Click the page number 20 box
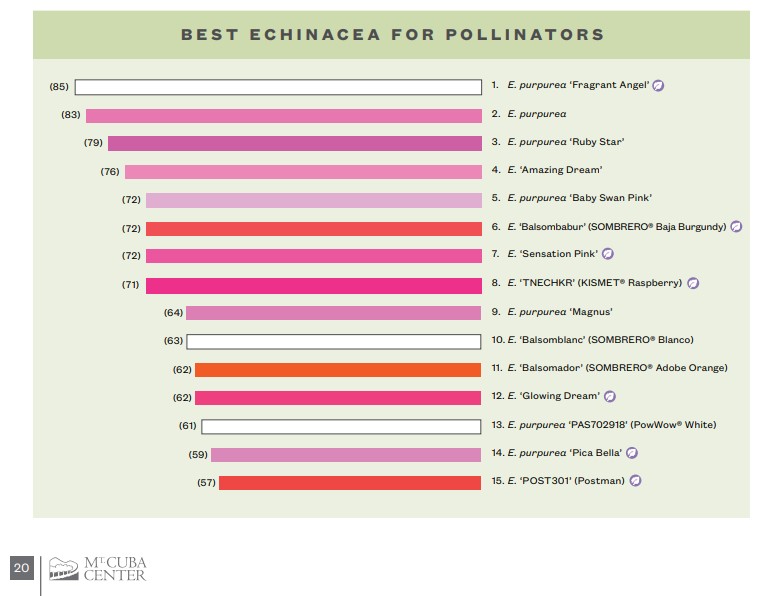This screenshot has height=596, width=784. click(22, 568)
